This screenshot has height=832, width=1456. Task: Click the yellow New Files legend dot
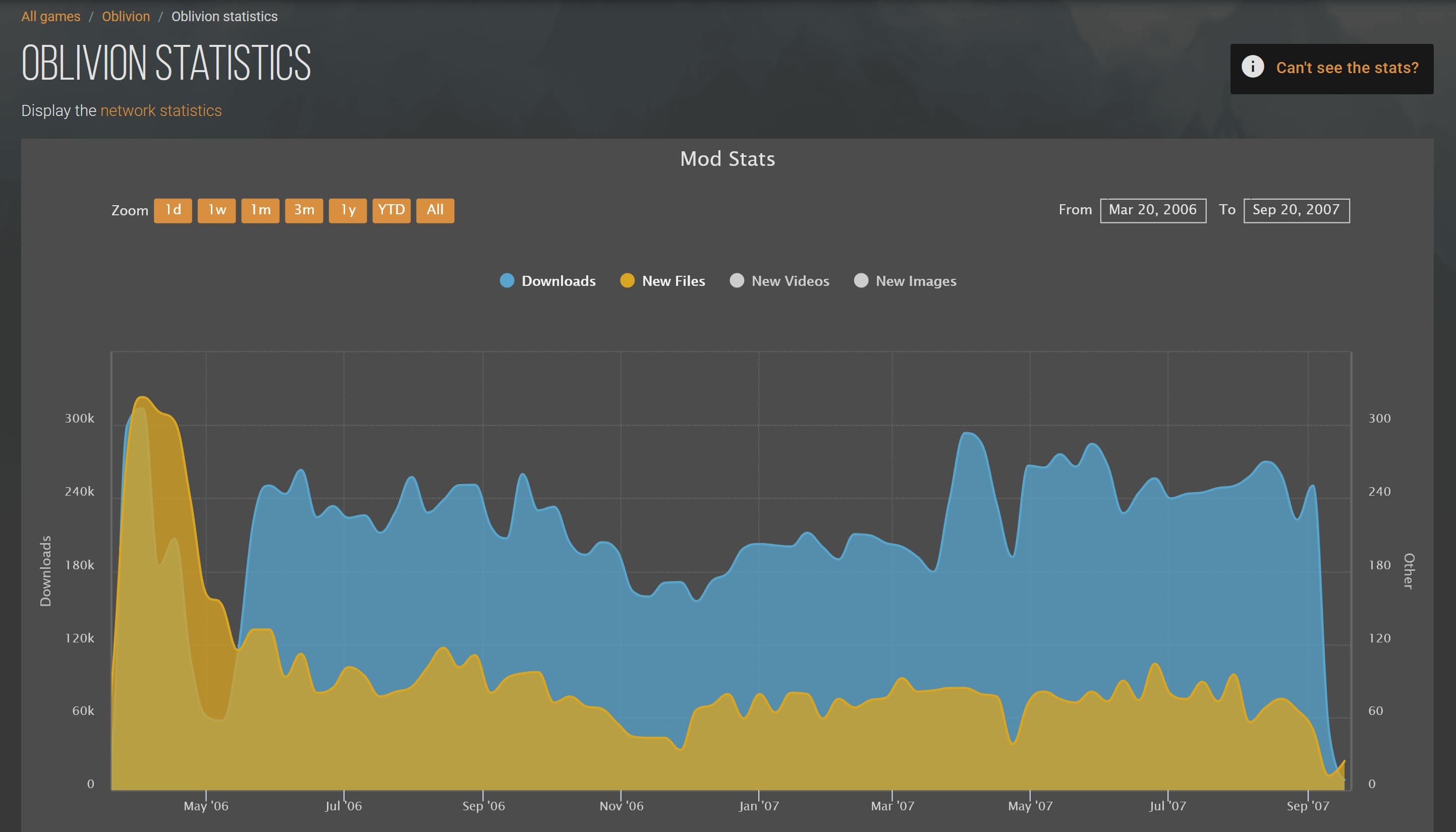[627, 280]
